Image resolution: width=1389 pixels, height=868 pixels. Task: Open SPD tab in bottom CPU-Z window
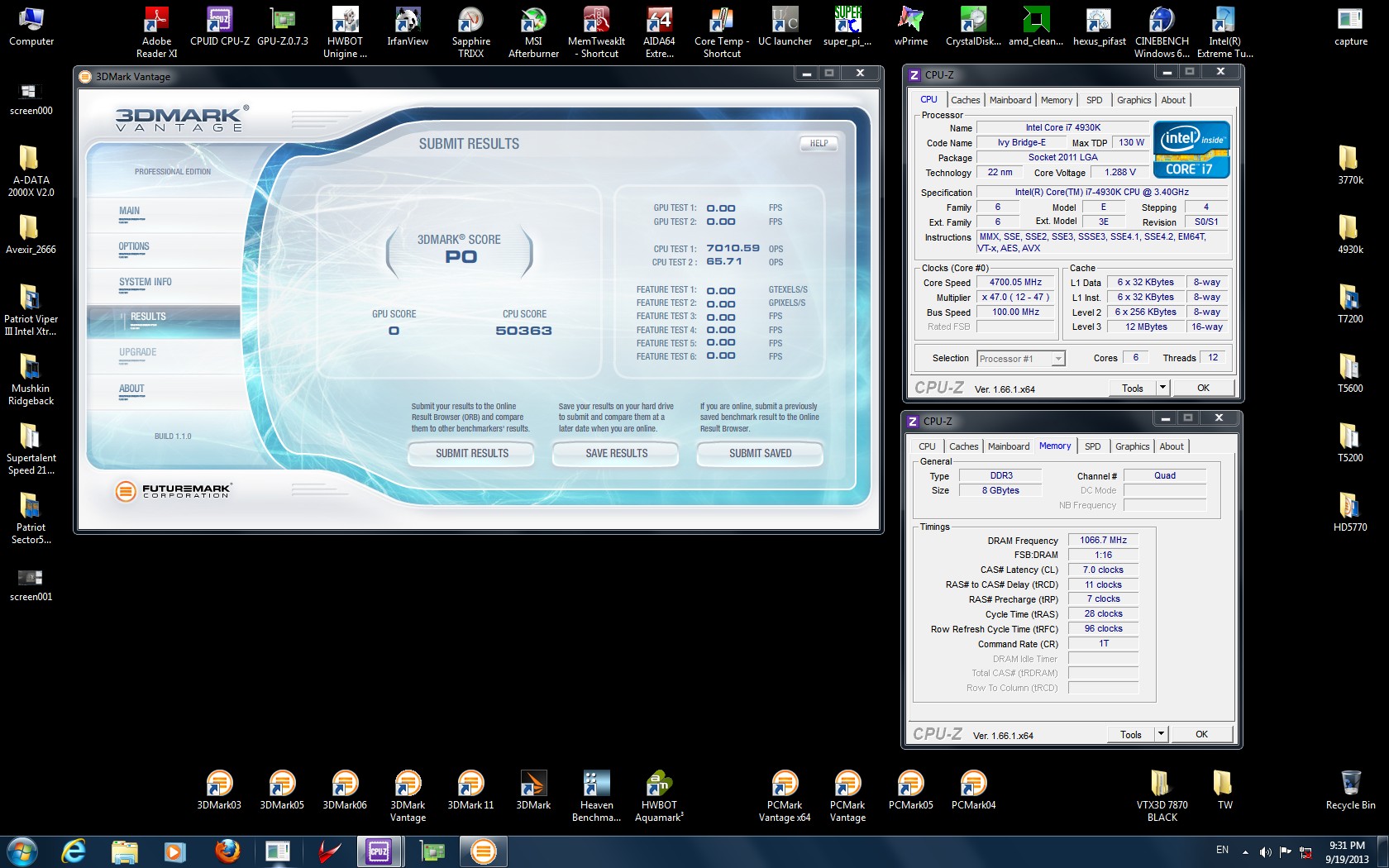click(1092, 446)
